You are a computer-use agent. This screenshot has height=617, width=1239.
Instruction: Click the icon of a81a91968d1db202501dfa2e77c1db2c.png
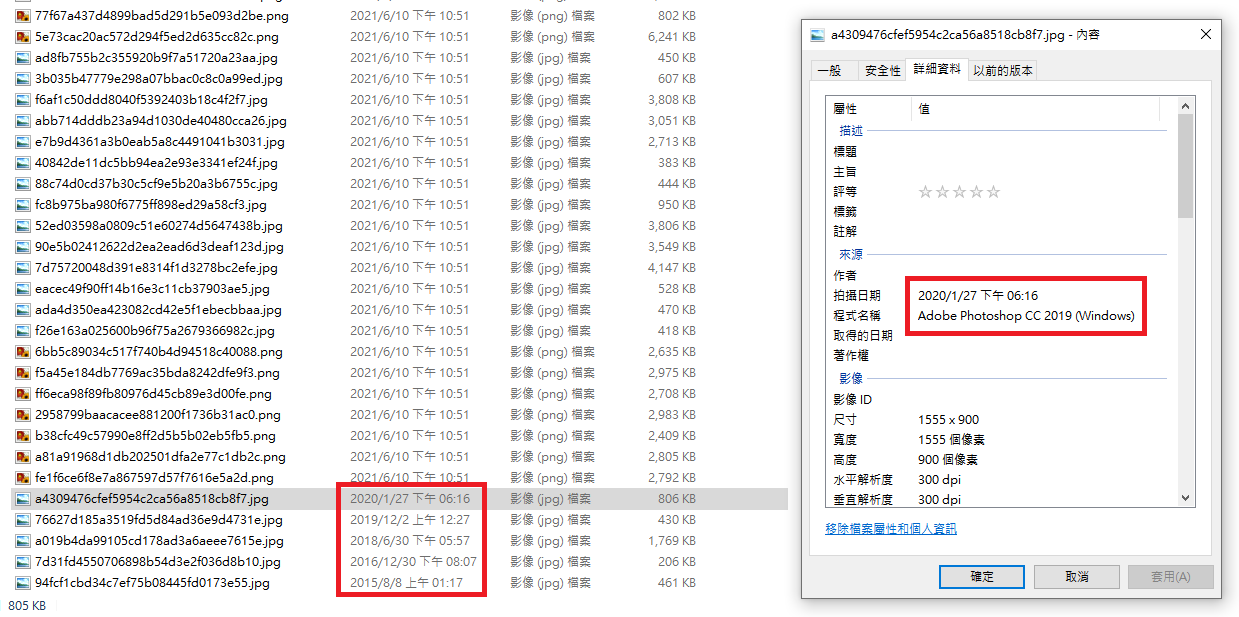pos(23,457)
